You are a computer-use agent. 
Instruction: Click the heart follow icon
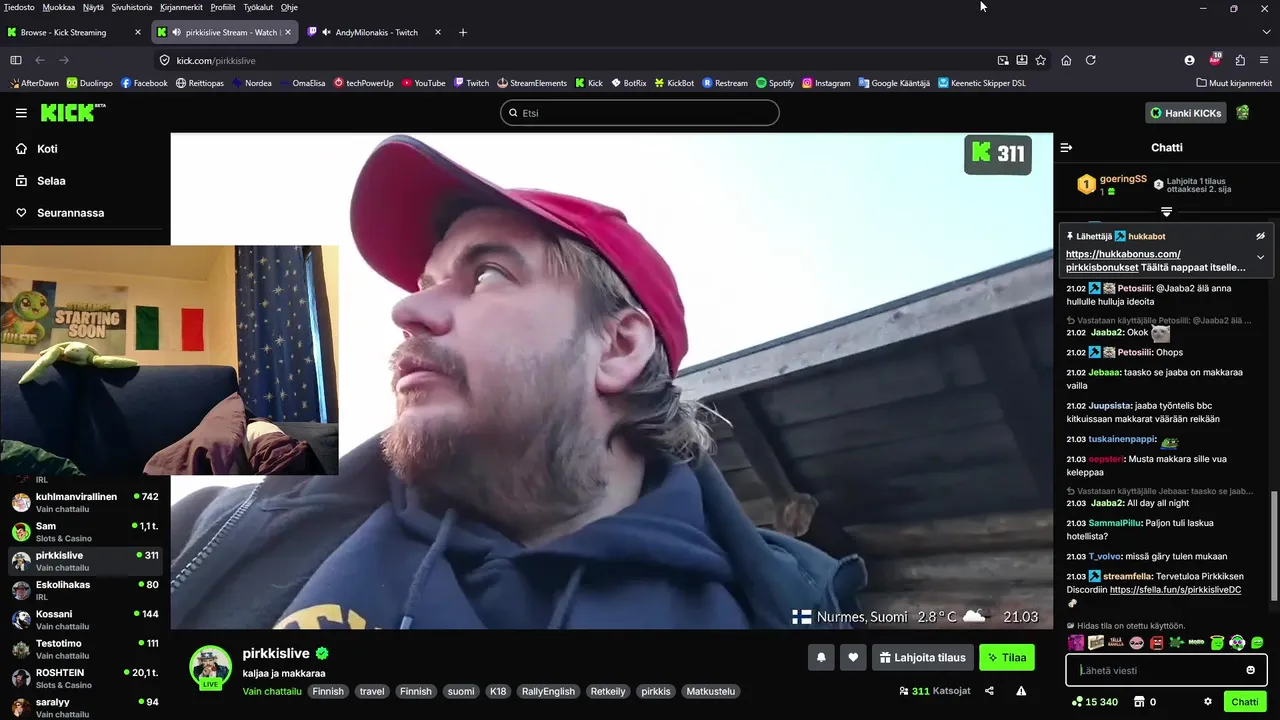tap(853, 657)
